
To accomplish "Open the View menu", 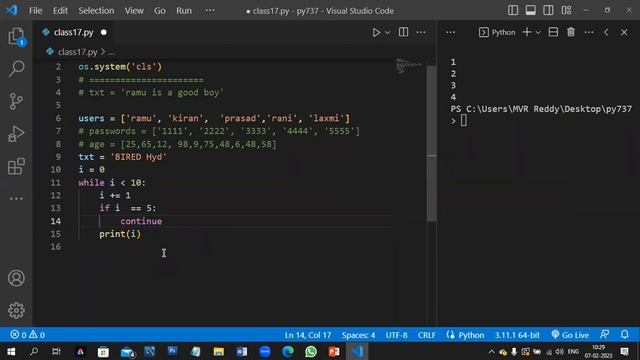I will tap(134, 11).
